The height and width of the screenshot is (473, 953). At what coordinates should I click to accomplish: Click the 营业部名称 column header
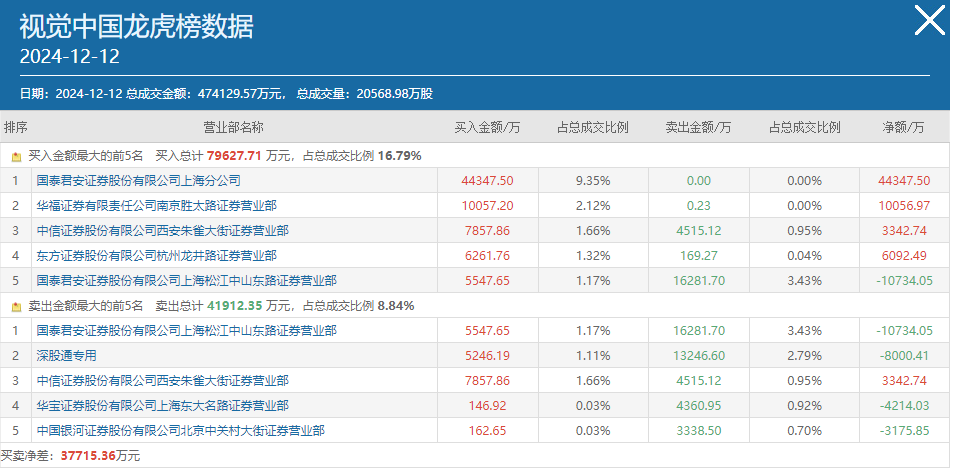233,128
